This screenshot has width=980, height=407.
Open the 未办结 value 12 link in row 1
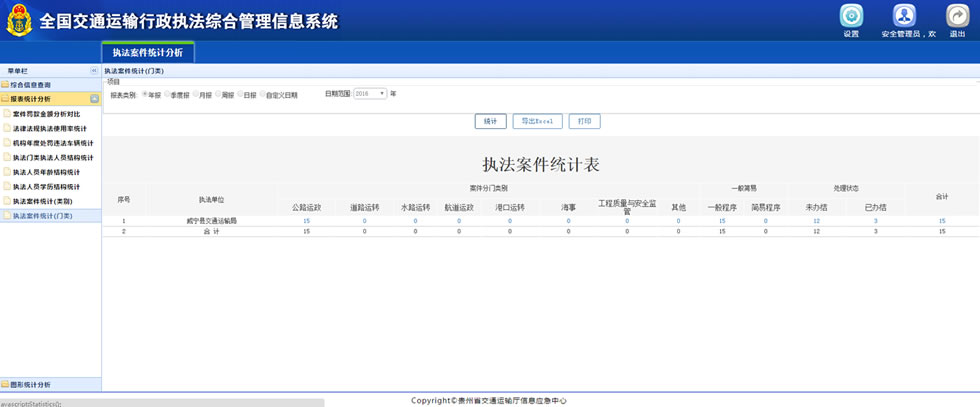click(816, 221)
